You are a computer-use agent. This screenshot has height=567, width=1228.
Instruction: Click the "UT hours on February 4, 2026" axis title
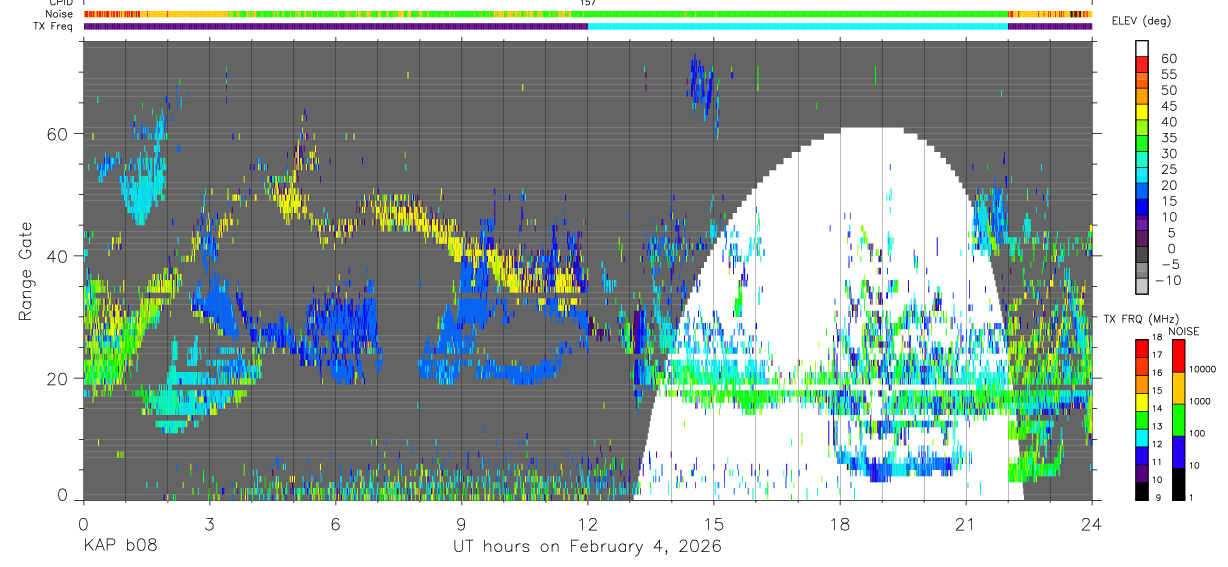588,547
